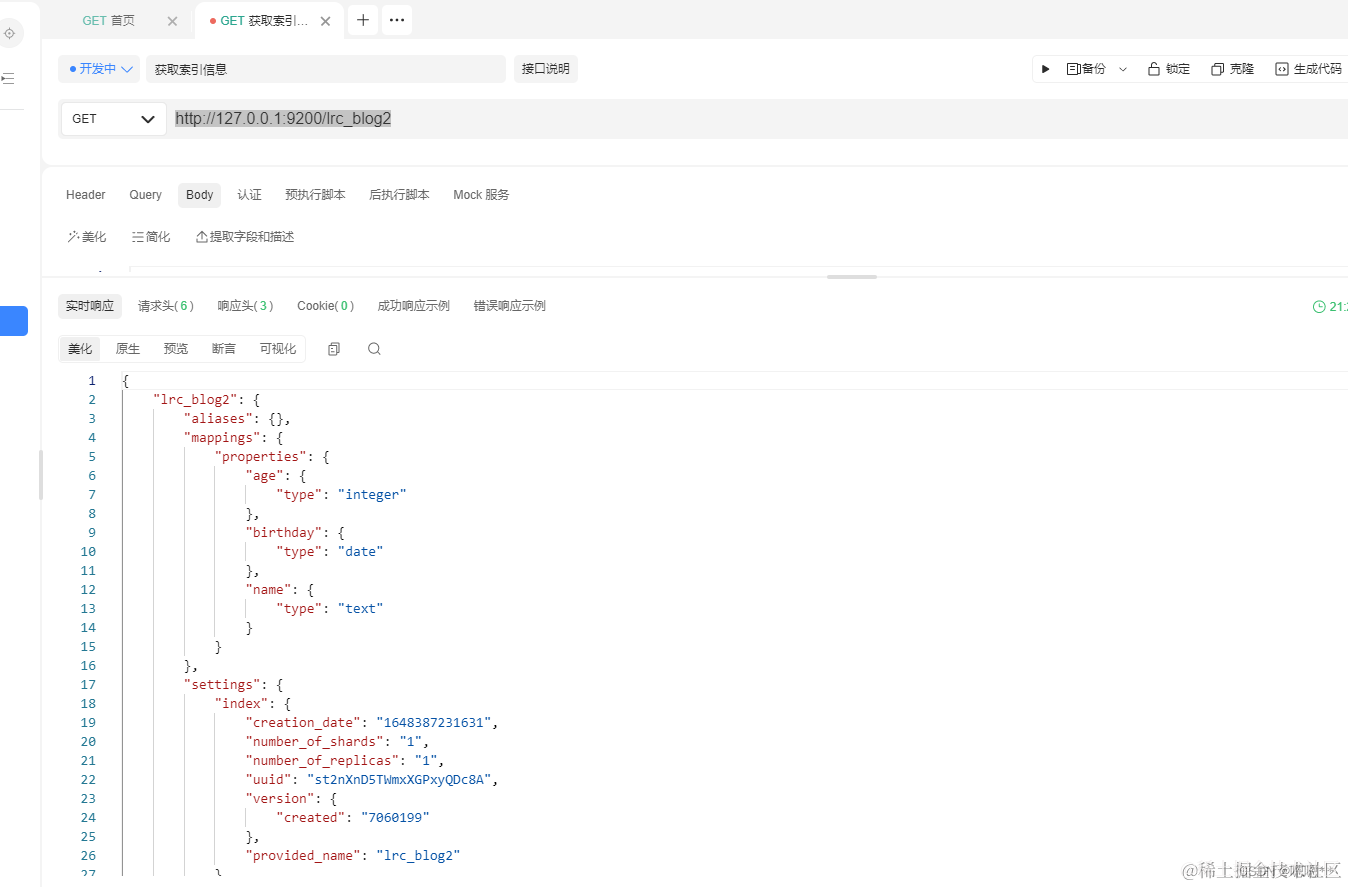Open the 认证 authentication tab
This screenshot has height=887, width=1348.
tap(249, 195)
